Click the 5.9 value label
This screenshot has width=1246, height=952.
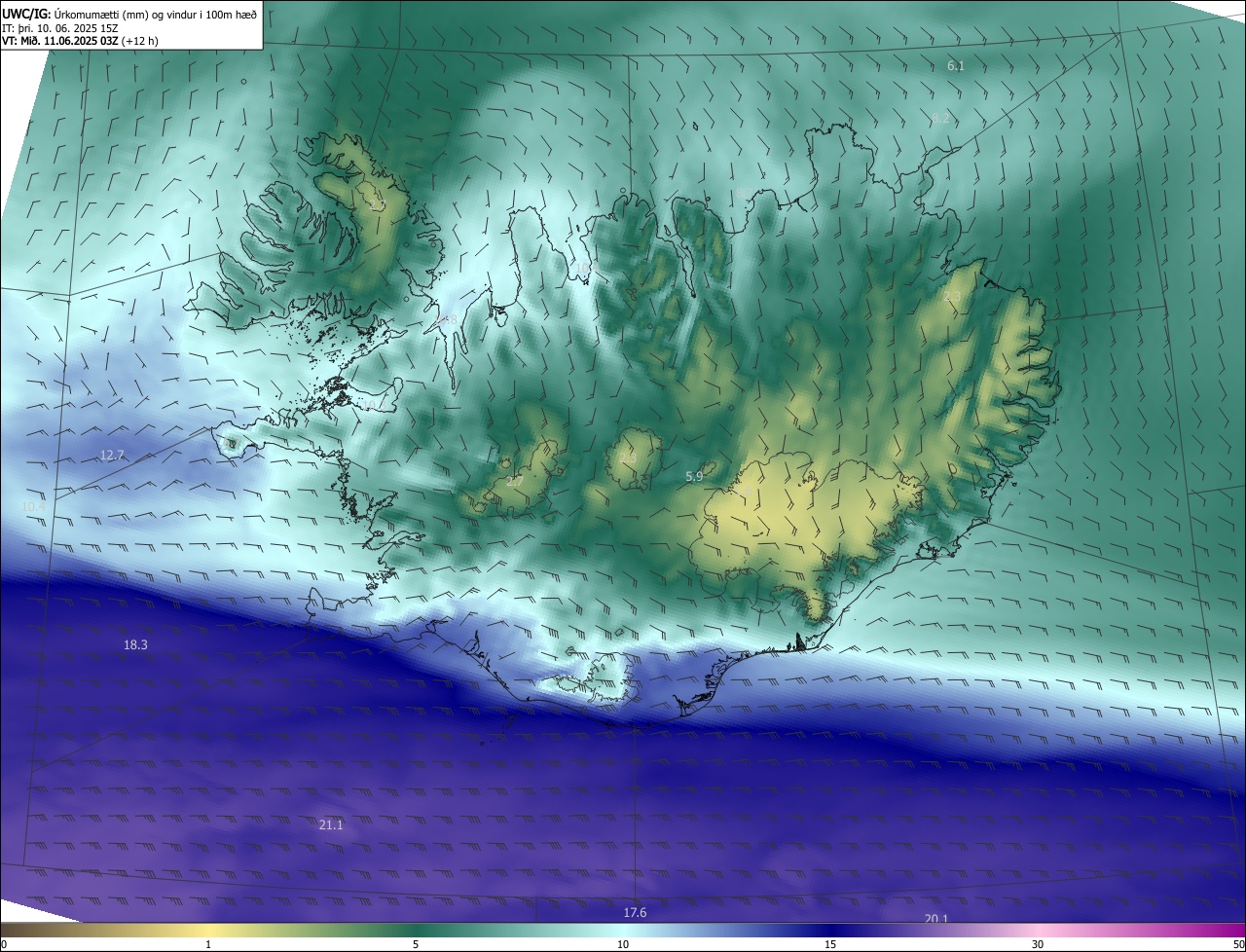tap(694, 477)
